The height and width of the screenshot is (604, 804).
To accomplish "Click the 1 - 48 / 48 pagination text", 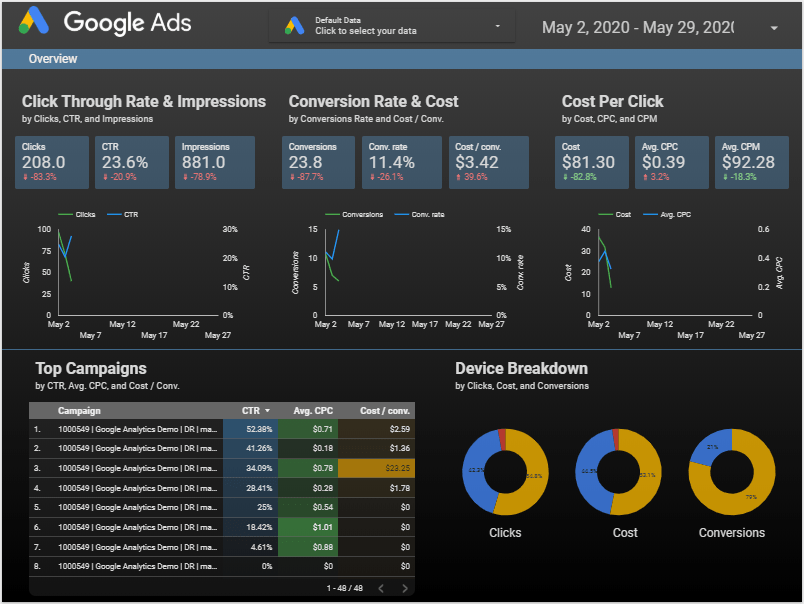I will coord(345,588).
